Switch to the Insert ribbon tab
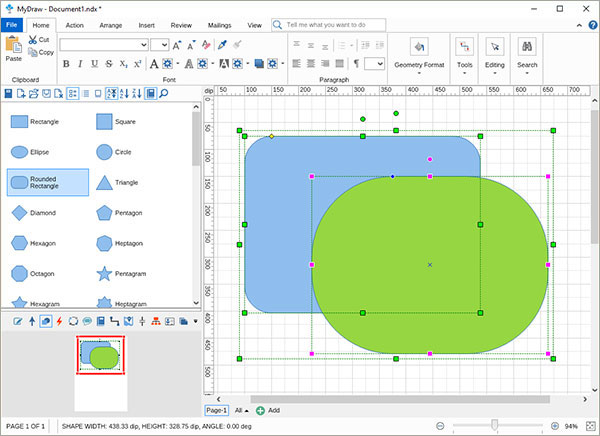 147,23
